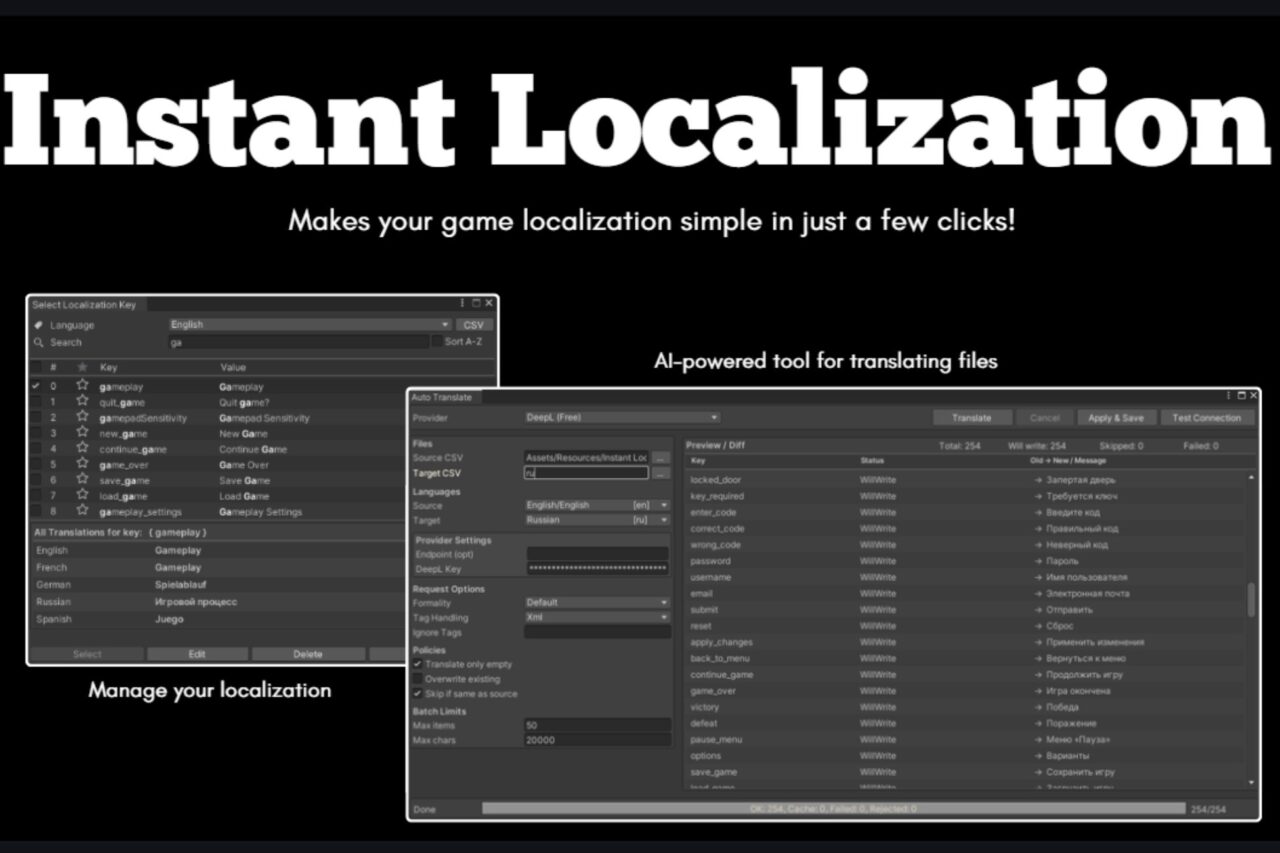
Task: Favorite the gameplay key via its star icon
Action: [83, 386]
